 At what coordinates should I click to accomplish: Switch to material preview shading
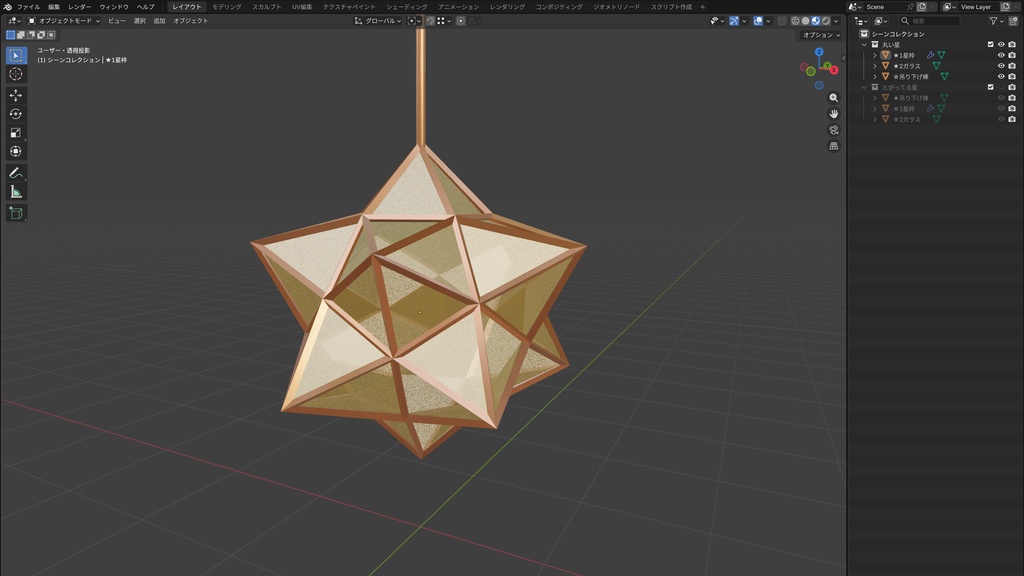[816, 21]
